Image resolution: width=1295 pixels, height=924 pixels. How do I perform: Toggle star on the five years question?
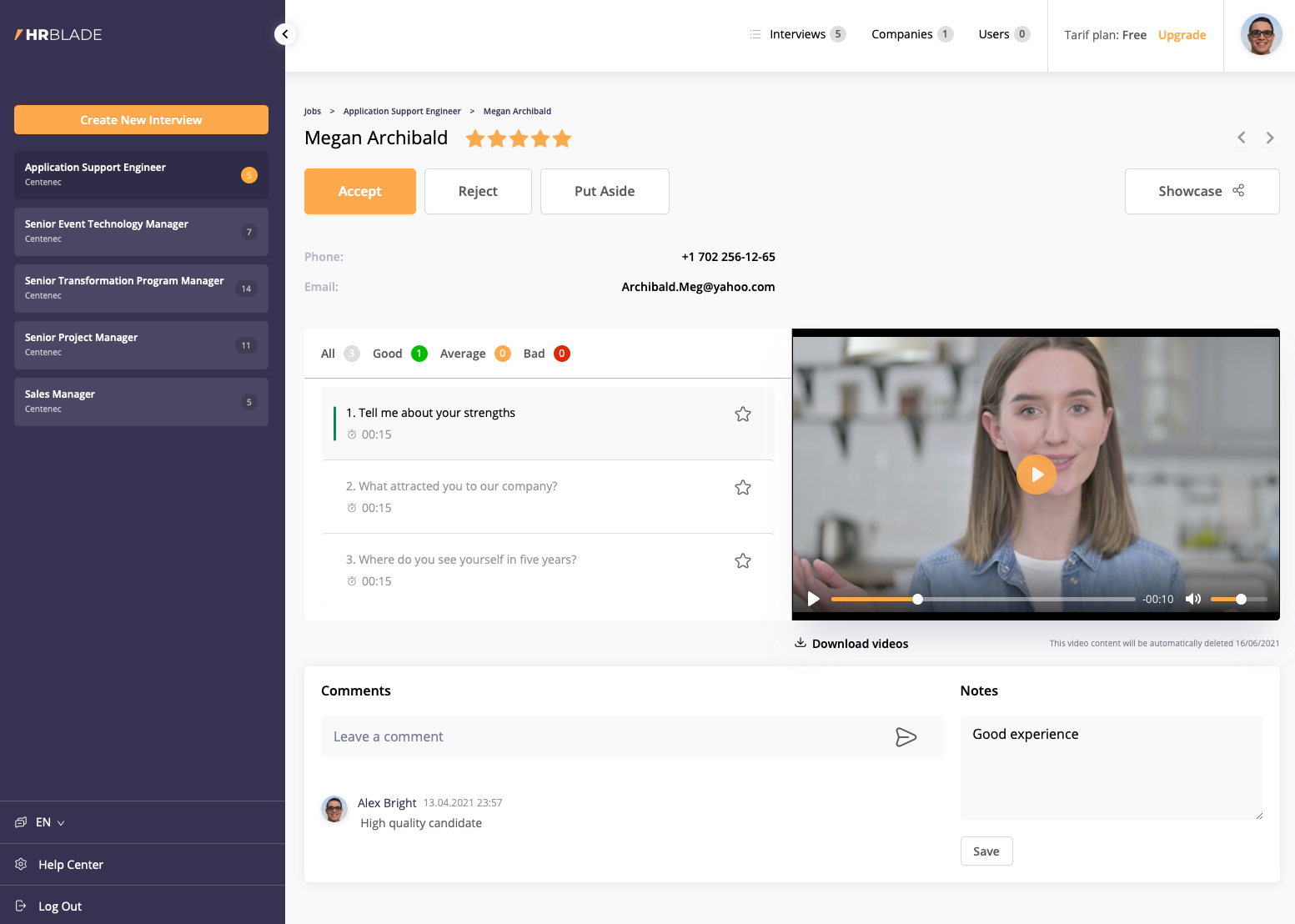(x=743, y=561)
